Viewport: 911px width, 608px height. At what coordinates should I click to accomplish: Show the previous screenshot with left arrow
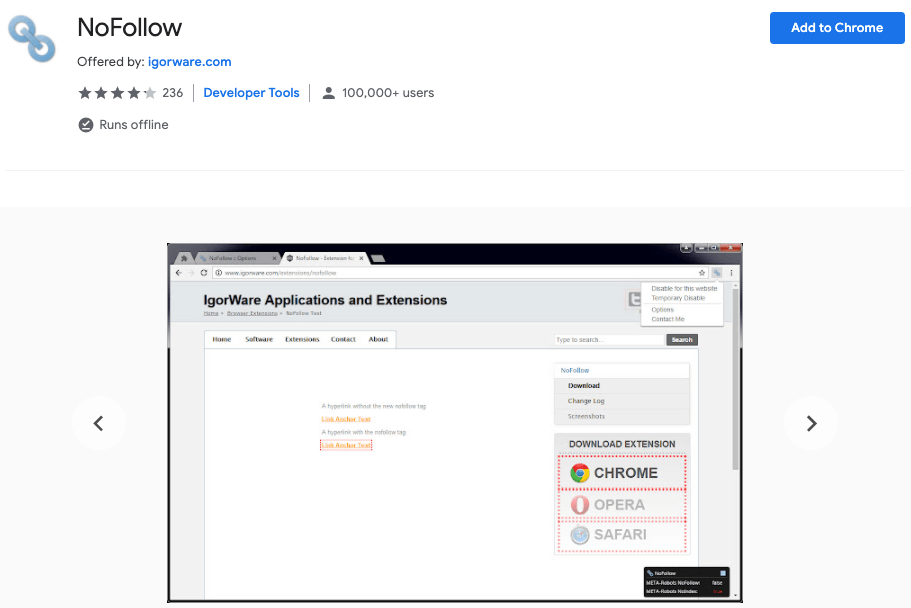point(99,423)
